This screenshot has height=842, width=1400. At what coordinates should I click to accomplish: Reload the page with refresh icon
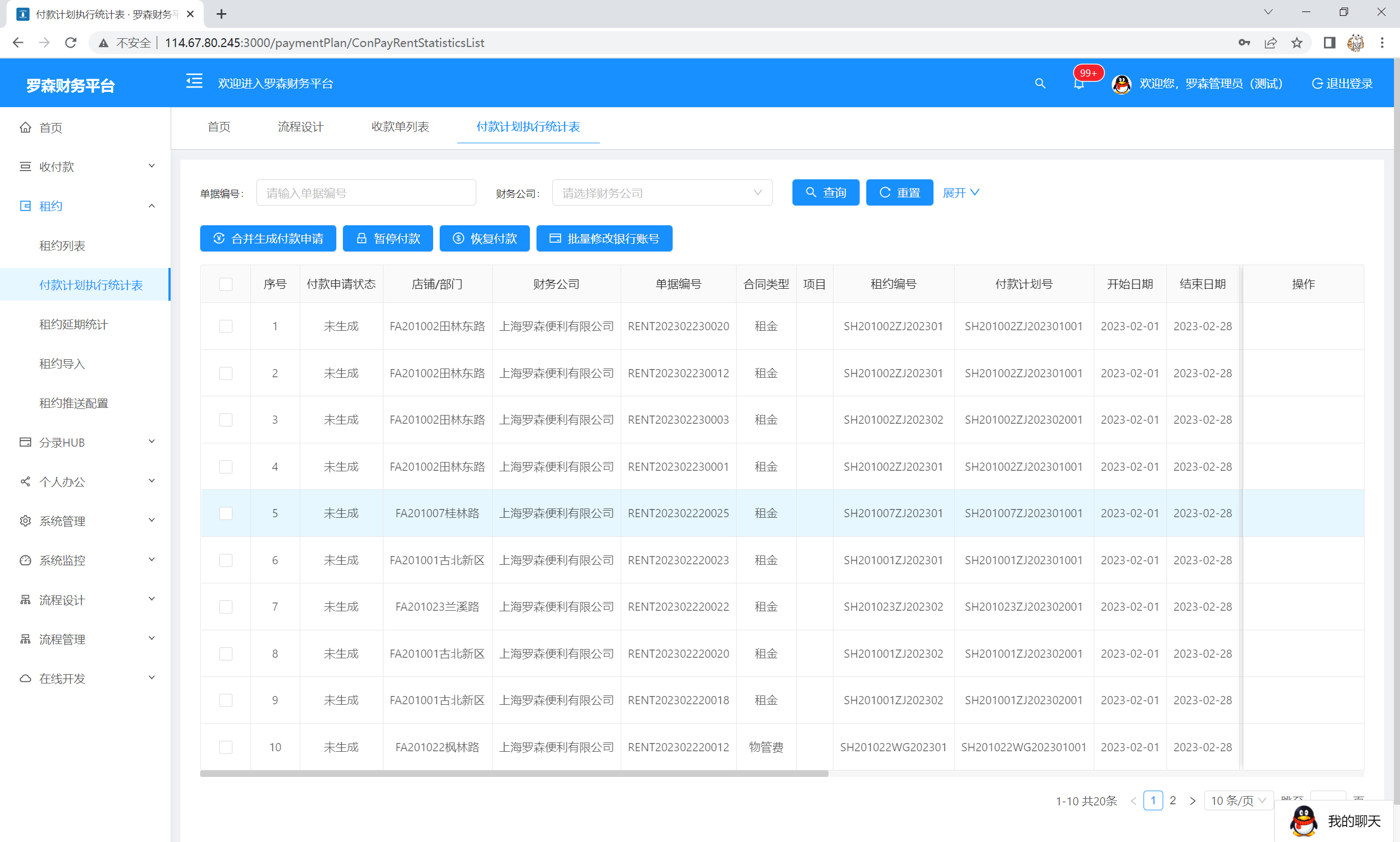tap(71, 43)
